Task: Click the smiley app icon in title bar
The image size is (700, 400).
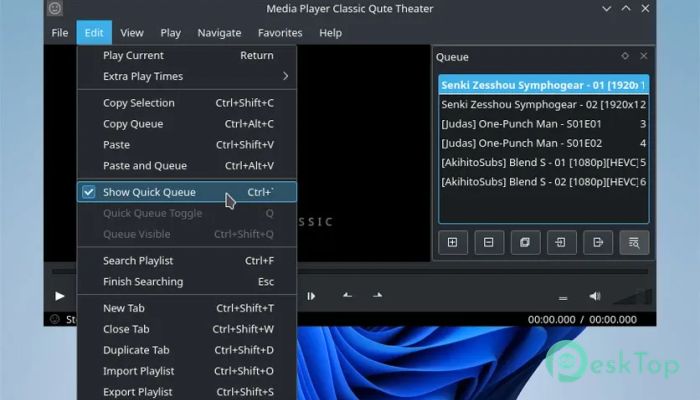Action: coord(55,8)
